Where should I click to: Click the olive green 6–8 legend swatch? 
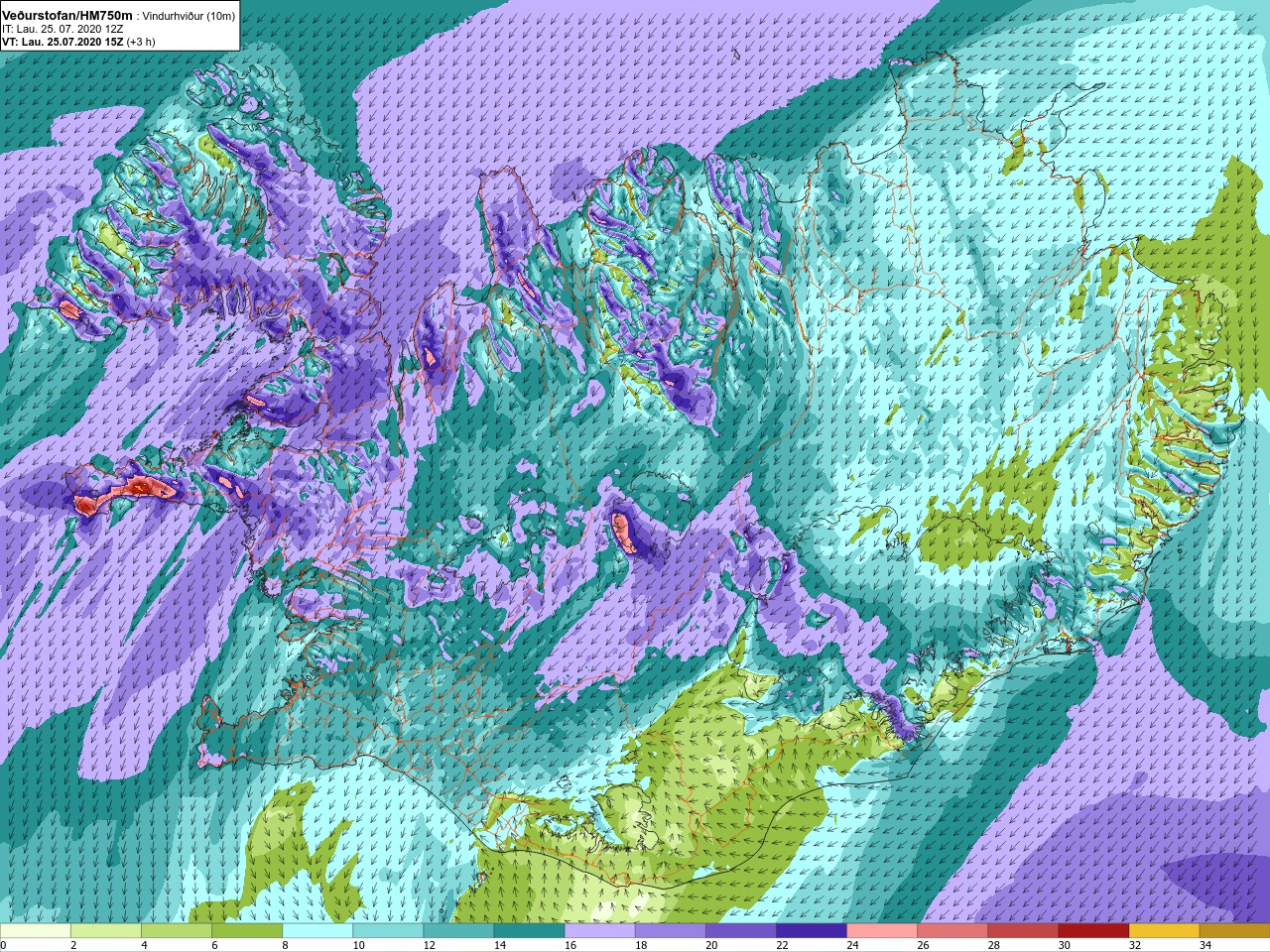point(247,932)
